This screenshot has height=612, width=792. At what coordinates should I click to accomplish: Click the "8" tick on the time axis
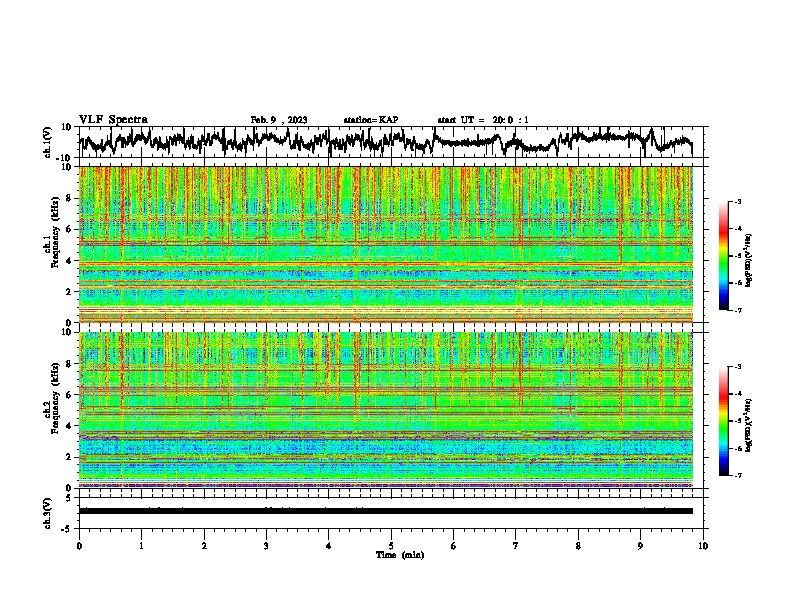[578, 546]
